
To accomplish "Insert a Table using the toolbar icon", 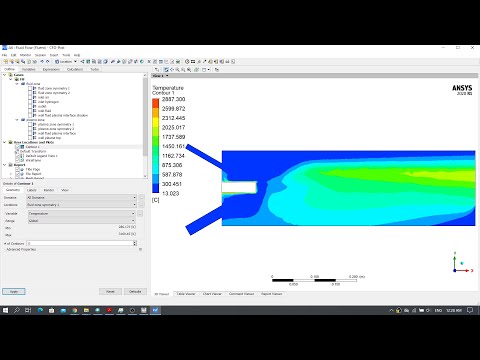I will coord(161,62).
